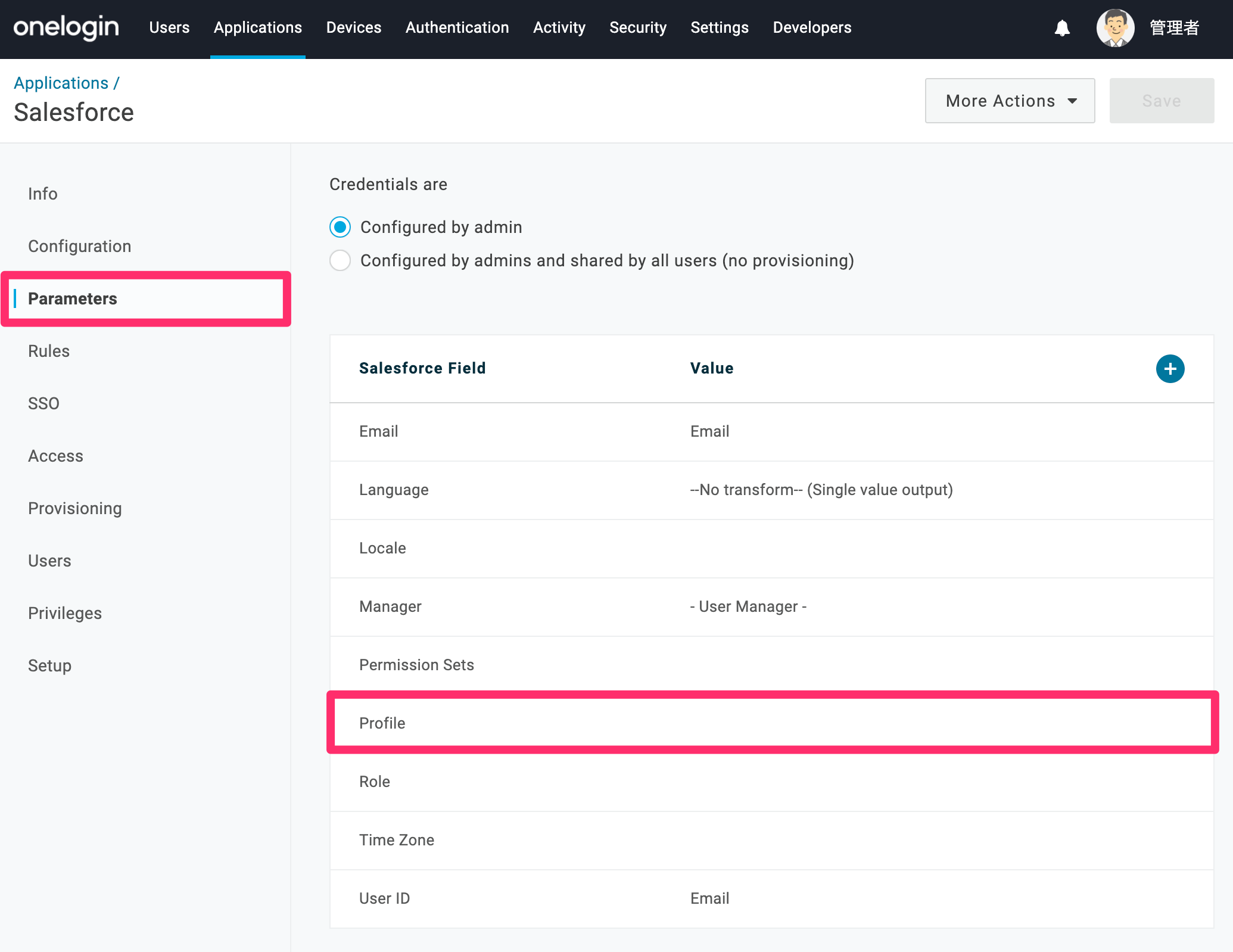The height and width of the screenshot is (952, 1233).
Task: Open the Authentication top menu
Action: pos(457,27)
